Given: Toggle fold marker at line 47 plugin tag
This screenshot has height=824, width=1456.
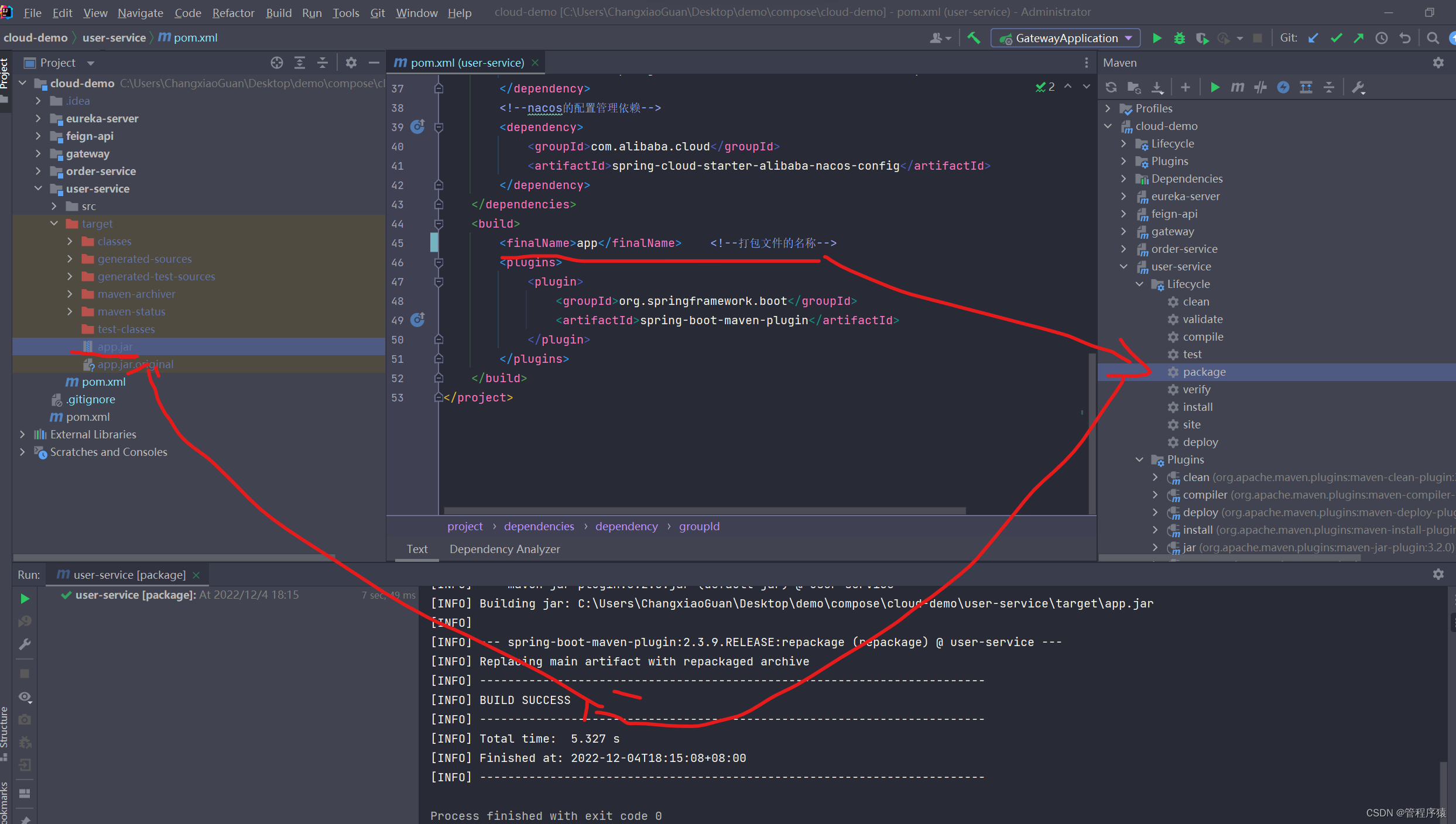Looking at the screenshot, I should click(438, 281).
